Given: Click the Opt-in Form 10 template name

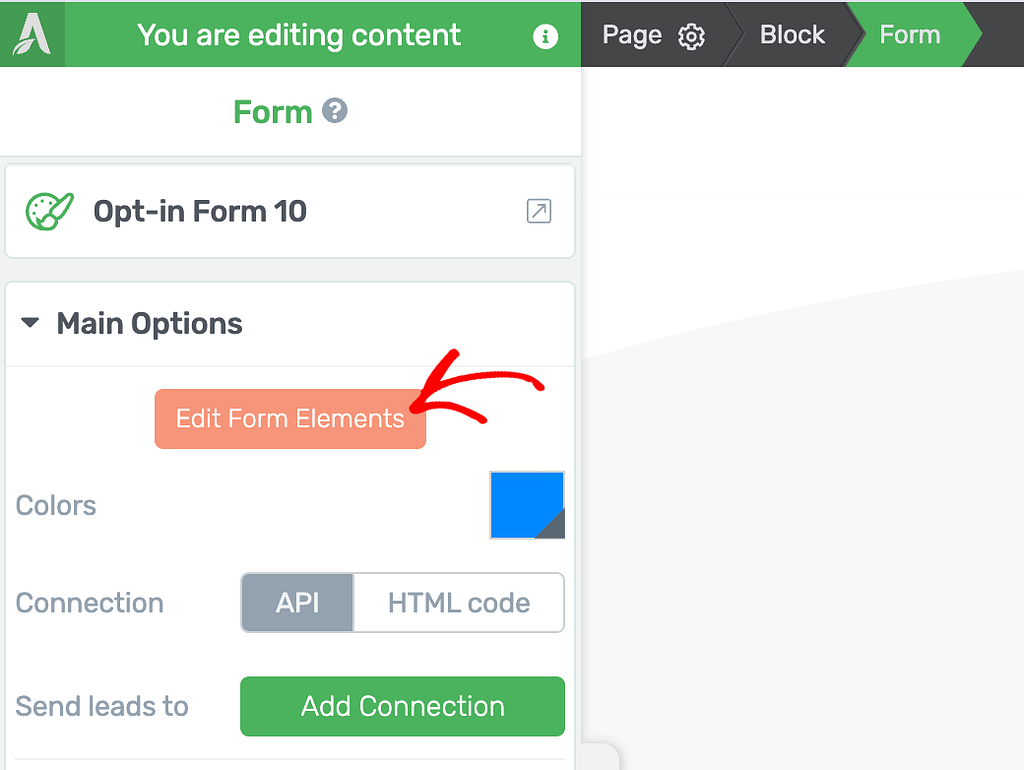Looking at the screenshot, I should pyautogui.click(x=200, y=211).
